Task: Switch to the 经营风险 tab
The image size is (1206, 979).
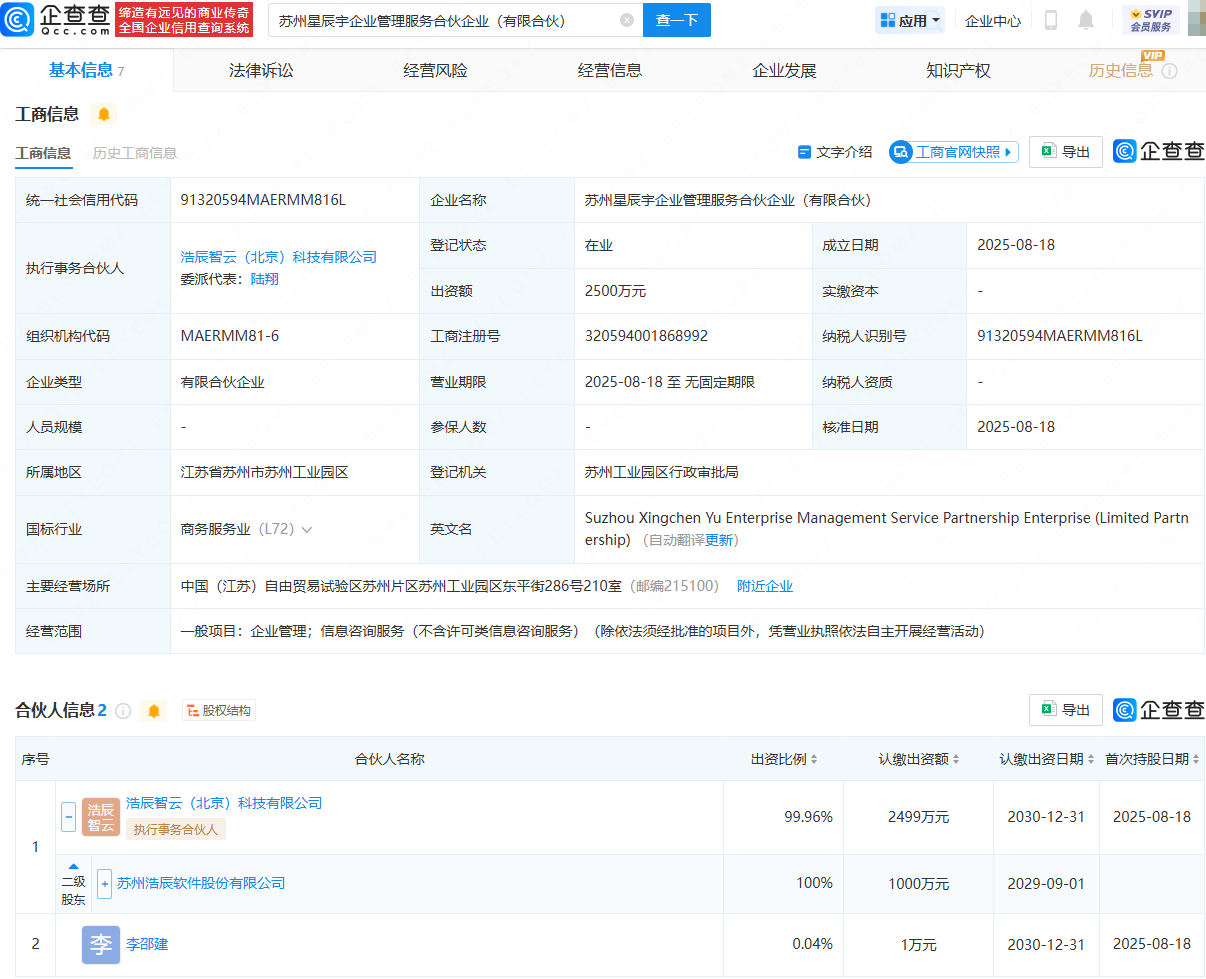Action: click(x=435, y=70)
